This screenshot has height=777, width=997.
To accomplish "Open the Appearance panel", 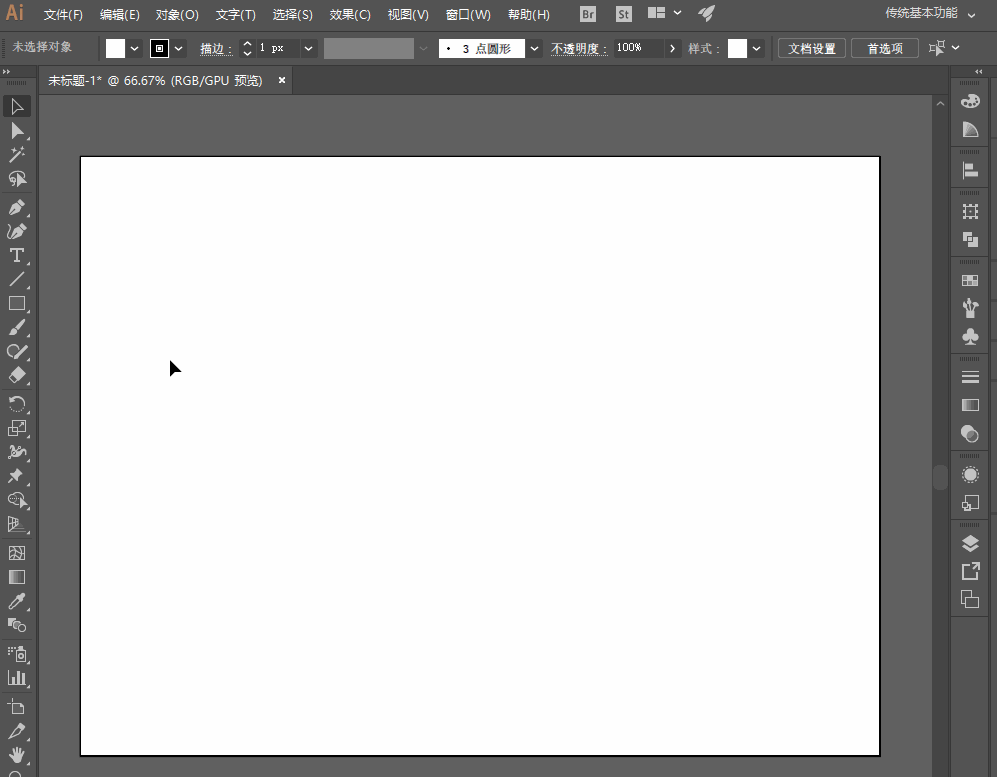I will click(x=970, y=474).
